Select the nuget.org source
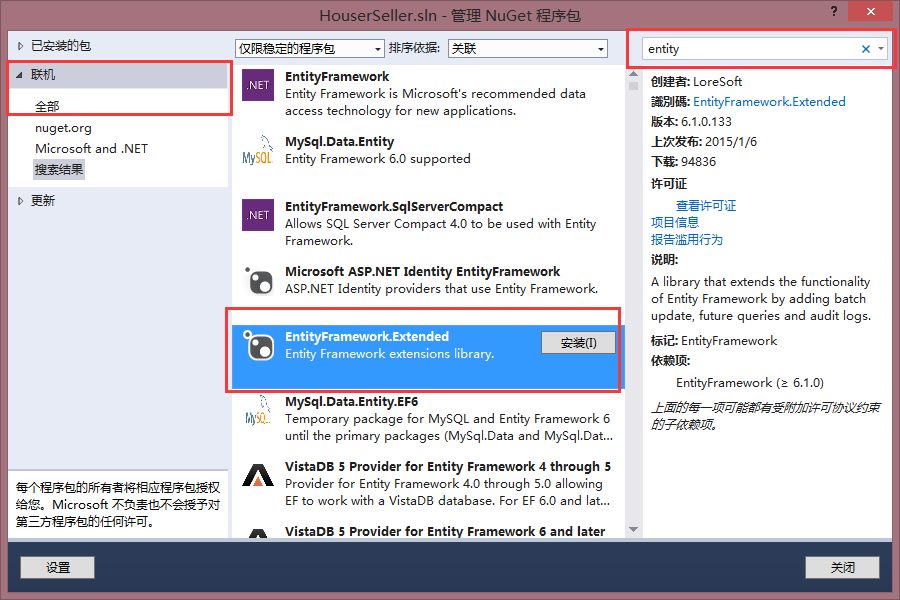900x600 pixels. click(x=63, y=128)
